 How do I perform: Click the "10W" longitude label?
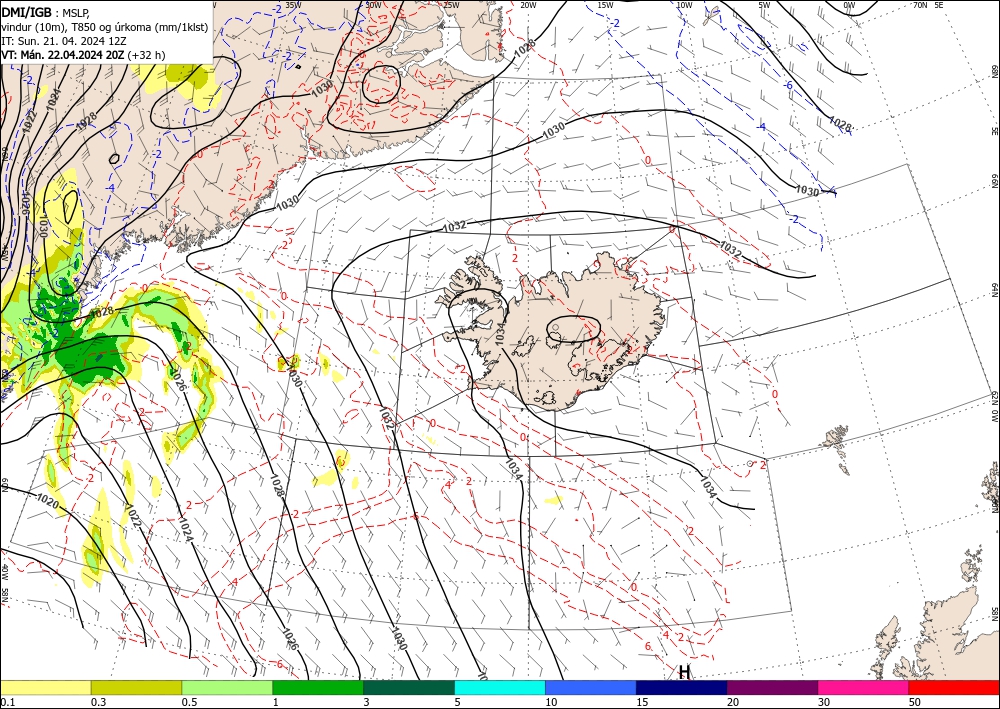coord(684,5)
